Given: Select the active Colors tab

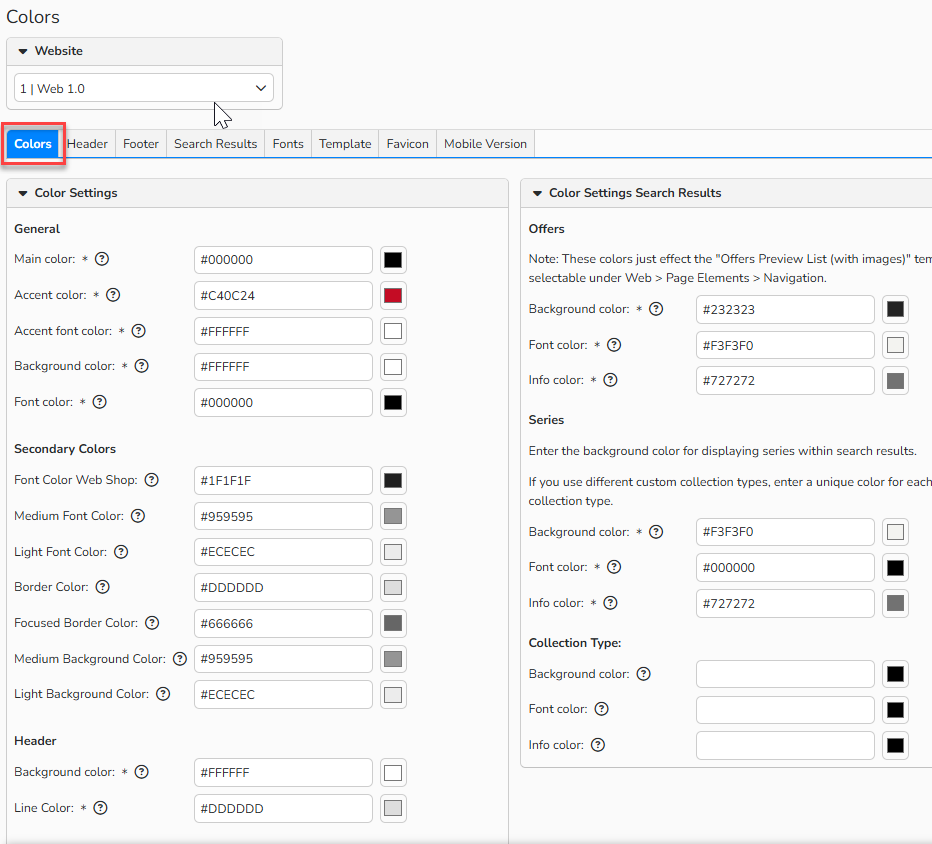Looking at the screenshot, I should click(33, 144).
